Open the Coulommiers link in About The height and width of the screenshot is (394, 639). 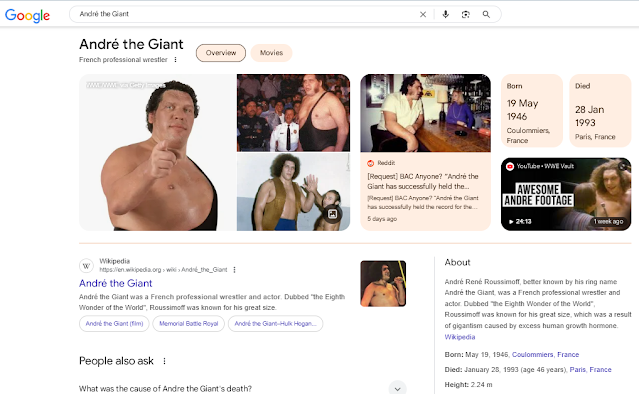[x=532, y=354]
